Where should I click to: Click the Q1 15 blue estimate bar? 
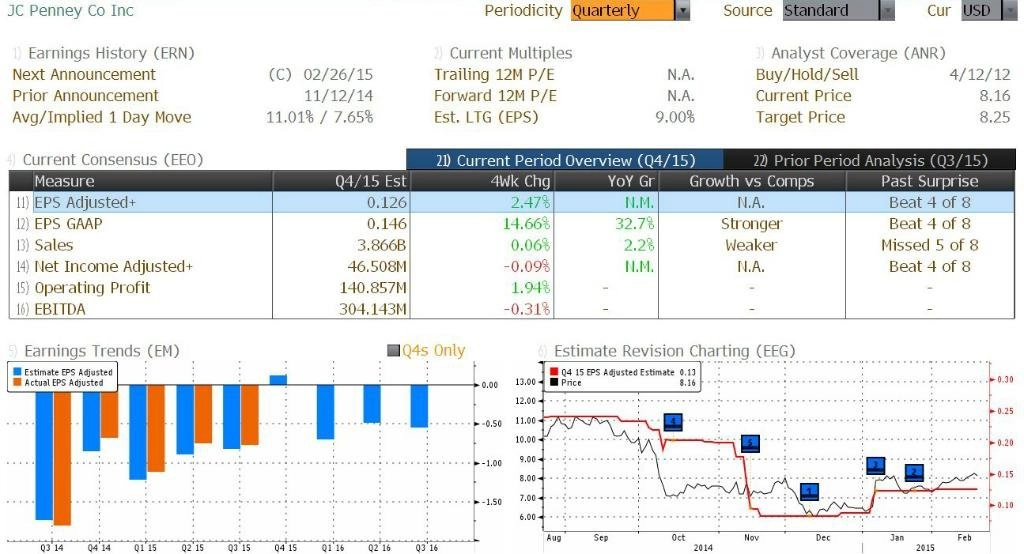pos(138,432)
